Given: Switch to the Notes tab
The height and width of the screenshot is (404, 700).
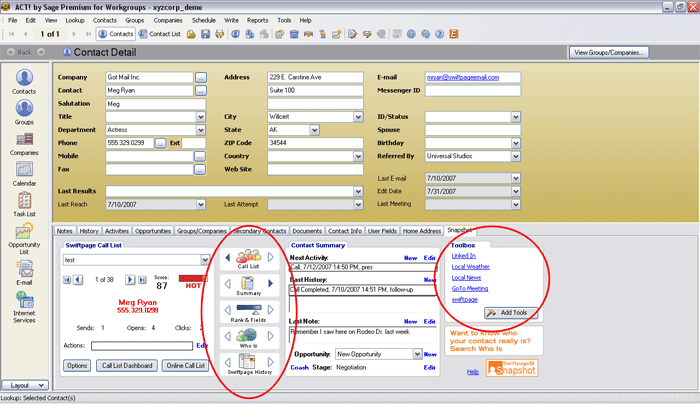Looking at the screenshot, I should (64, 231).
